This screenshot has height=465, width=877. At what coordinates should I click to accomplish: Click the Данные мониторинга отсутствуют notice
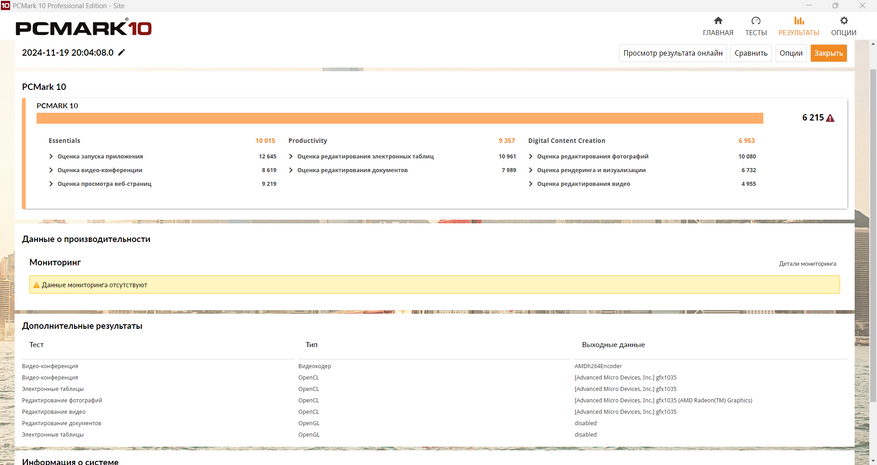pyautogui.click(x=434, y=285)
